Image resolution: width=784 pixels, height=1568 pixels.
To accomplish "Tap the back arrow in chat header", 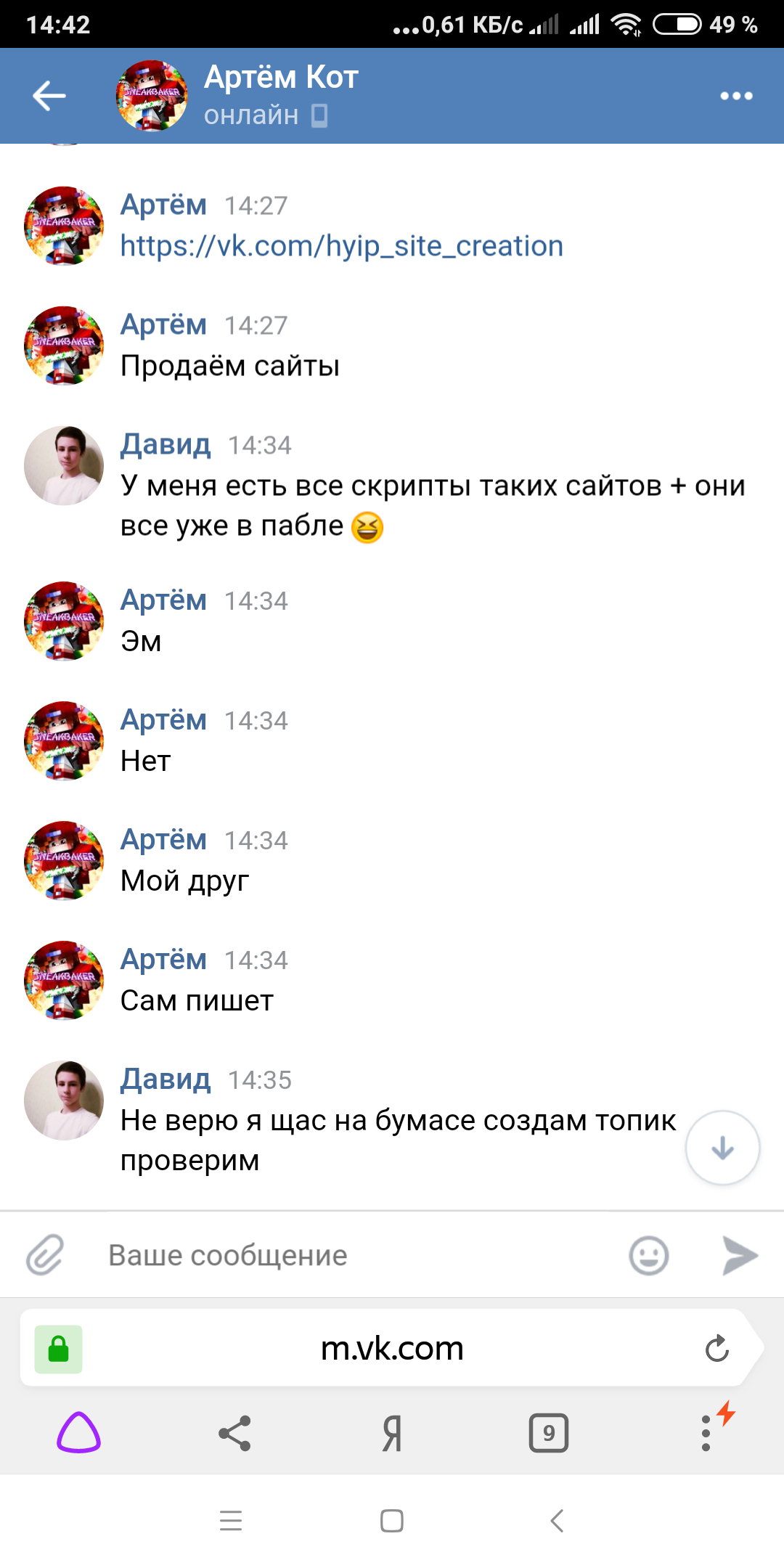I will tap(49, 96).
